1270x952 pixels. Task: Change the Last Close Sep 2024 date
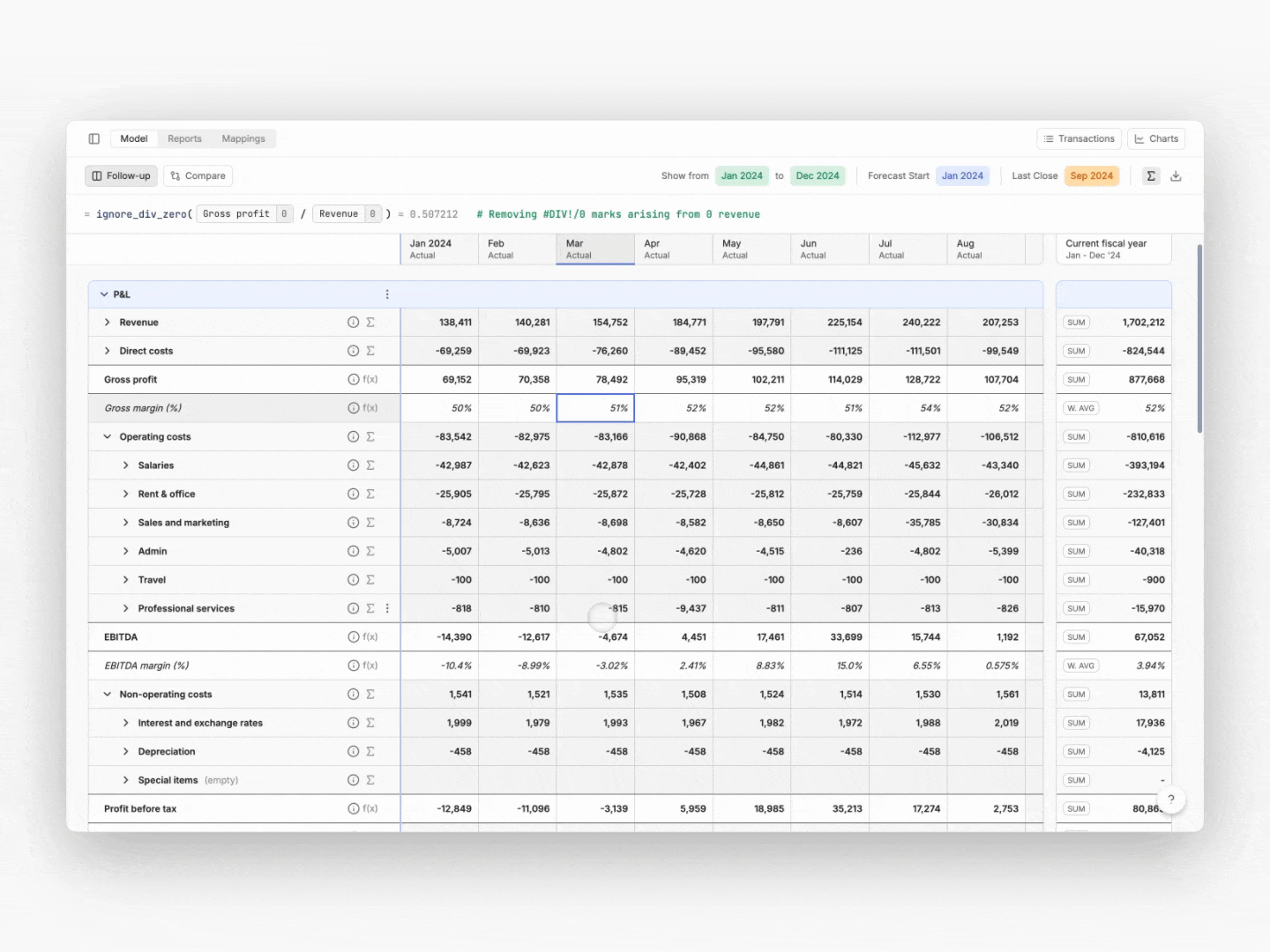click(1092, 175)
